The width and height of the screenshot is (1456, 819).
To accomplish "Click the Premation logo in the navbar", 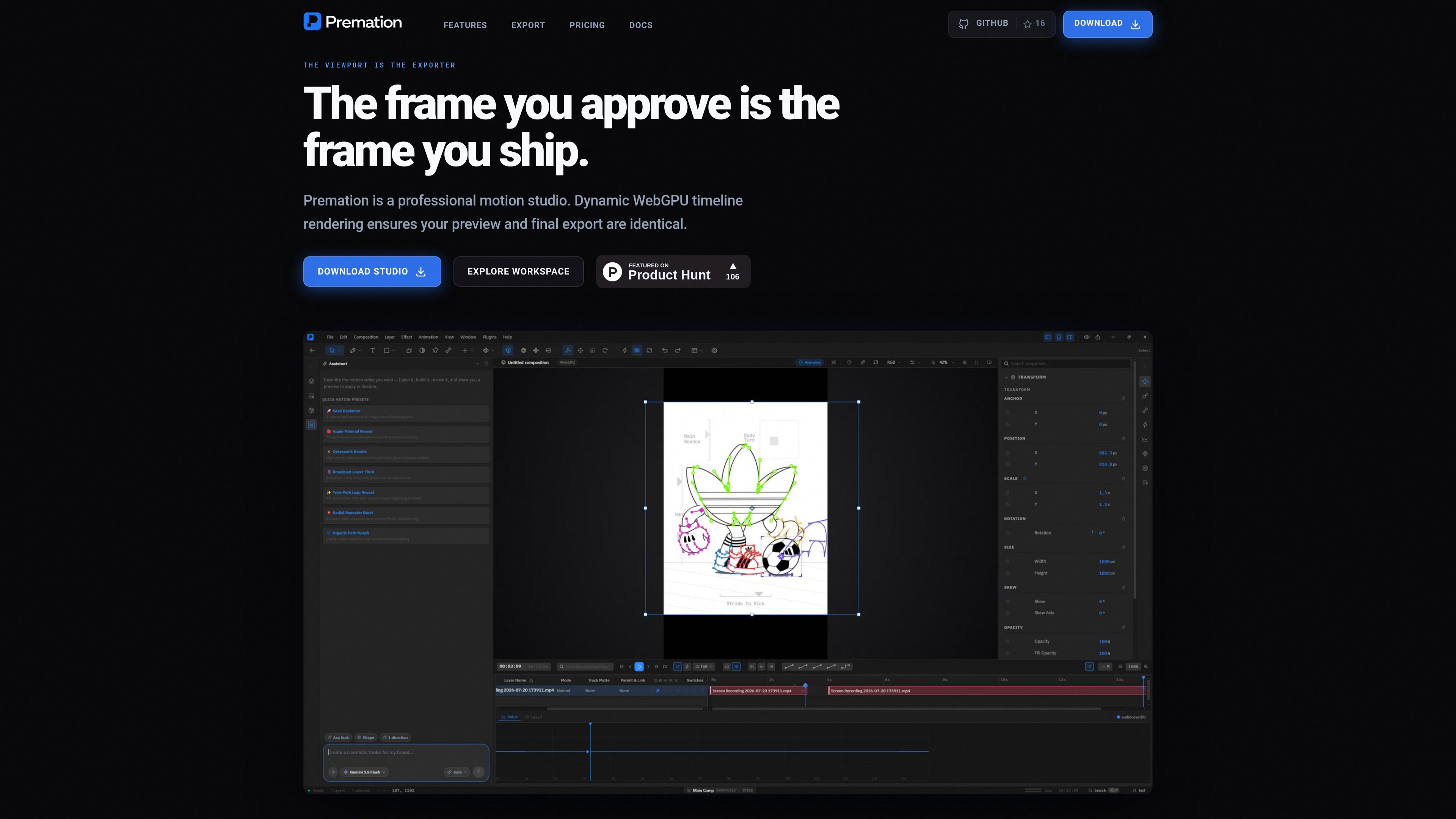I will pos(353,22).
